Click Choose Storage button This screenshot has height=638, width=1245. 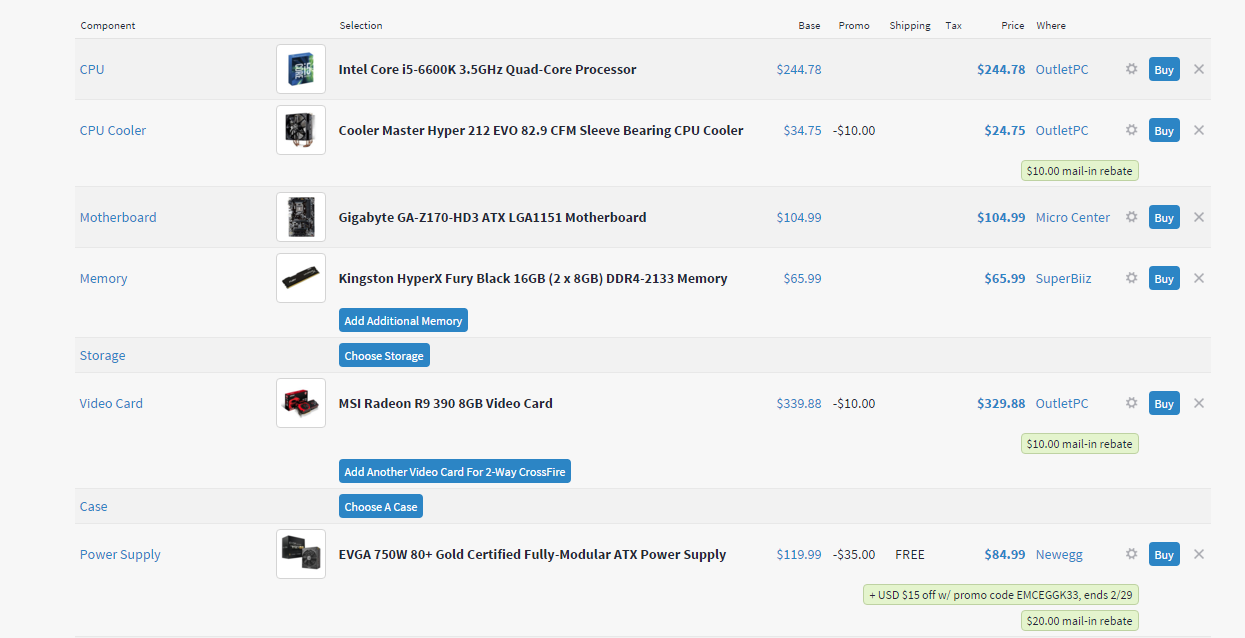pyautogui.click(x=384, y=355)
